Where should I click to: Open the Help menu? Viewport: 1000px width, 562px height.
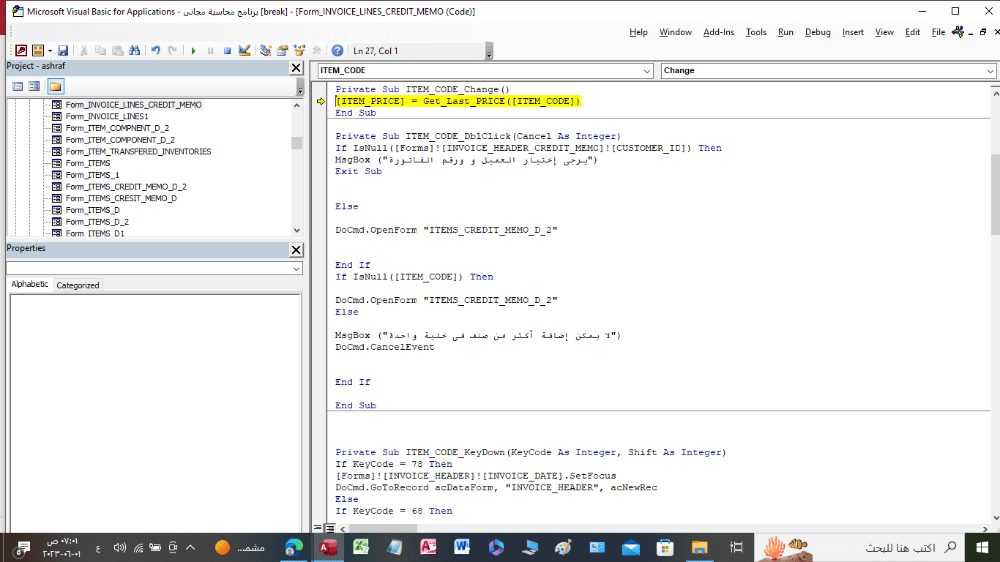click(x=638, y=32)
